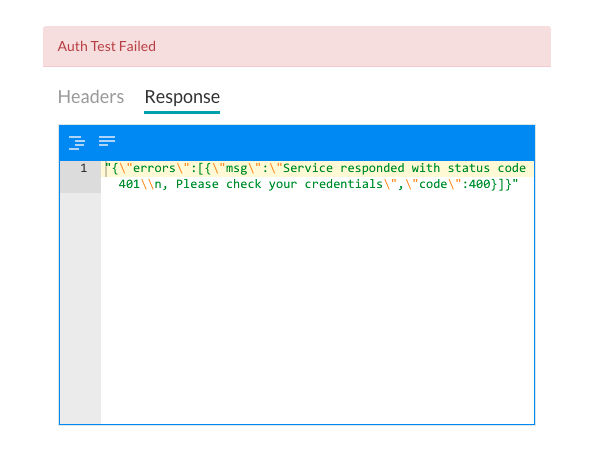Click the first line of the JSON response

click(315, 168)
